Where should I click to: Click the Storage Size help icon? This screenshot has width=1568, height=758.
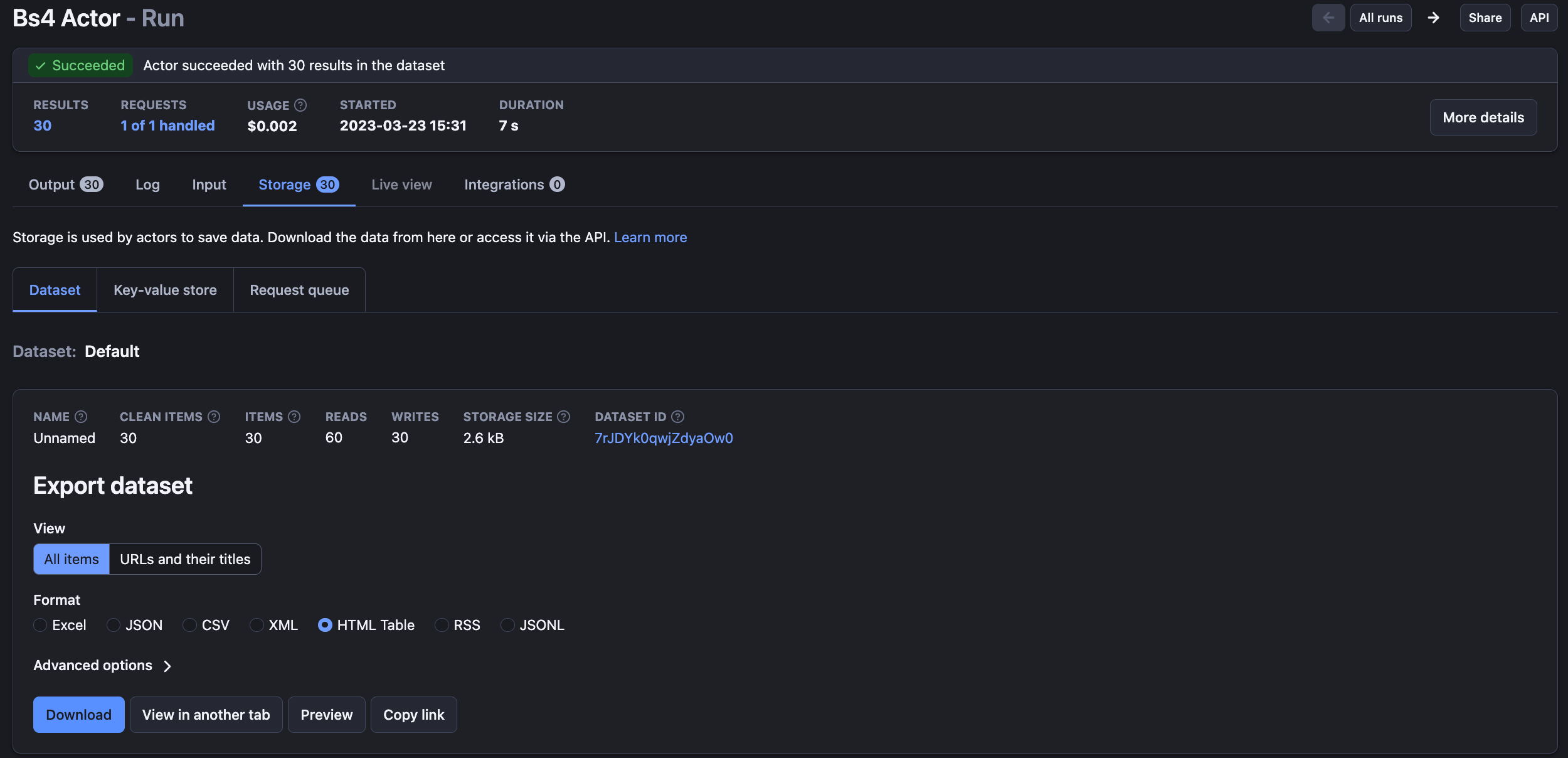564,417
